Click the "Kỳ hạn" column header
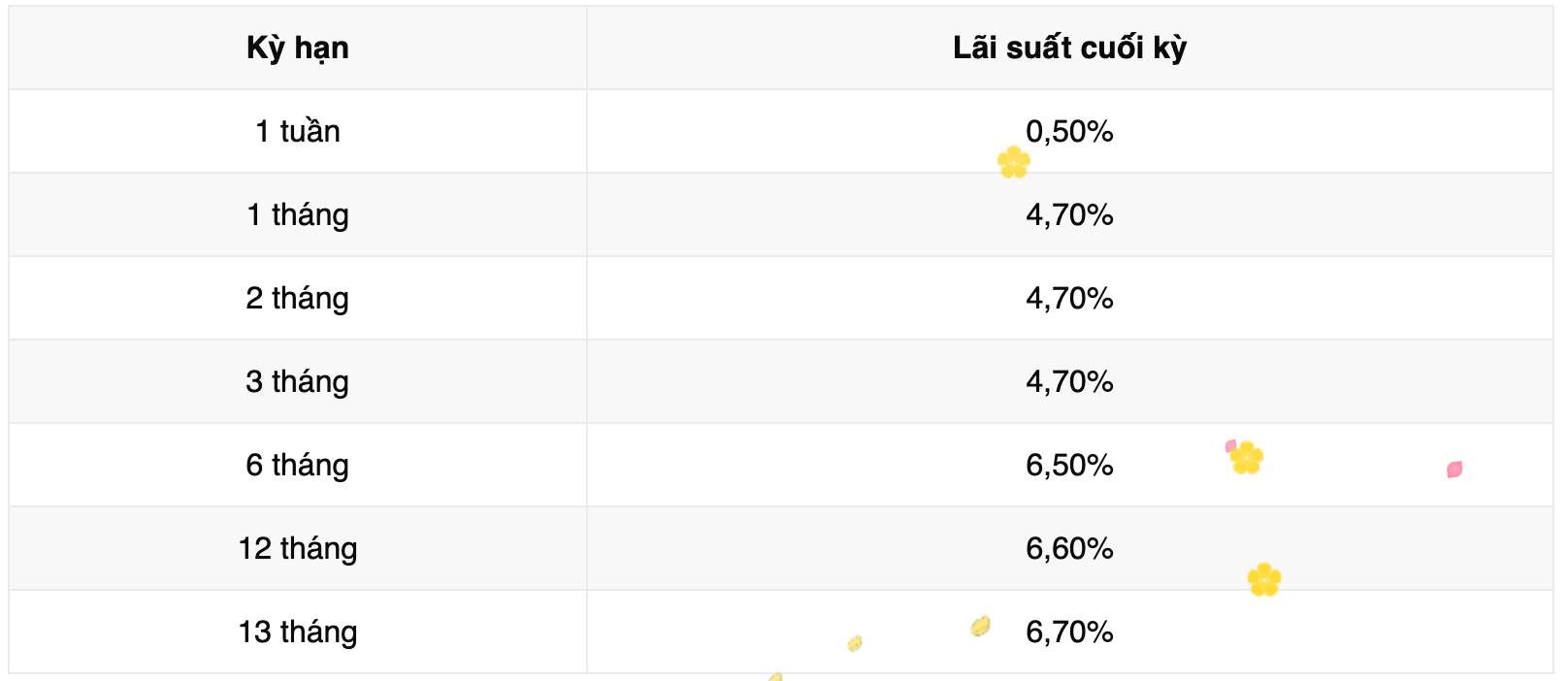The width and height of the screenshot is (1568, 681). click(298, 48)
